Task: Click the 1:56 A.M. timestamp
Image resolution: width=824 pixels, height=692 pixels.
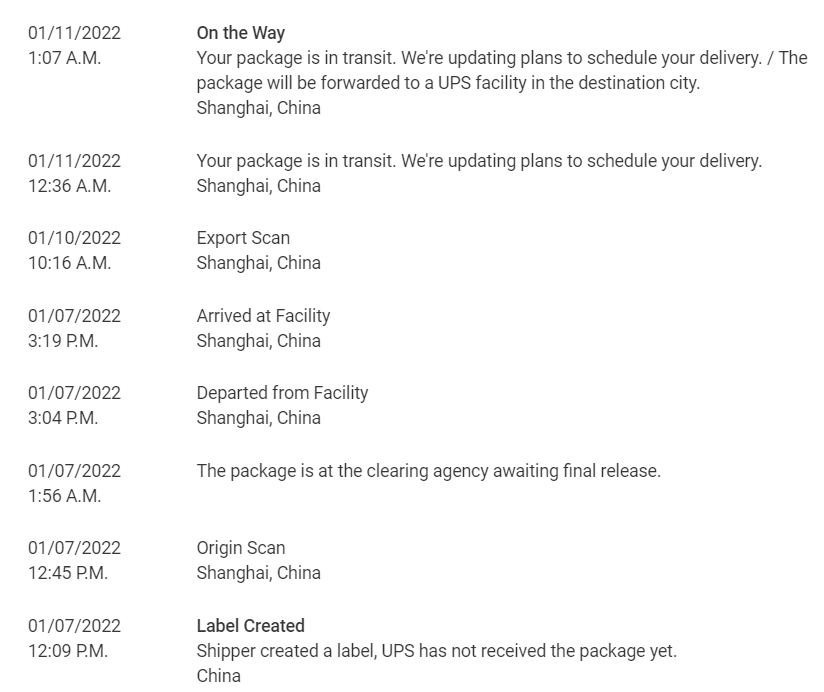Action: point(64,496)
